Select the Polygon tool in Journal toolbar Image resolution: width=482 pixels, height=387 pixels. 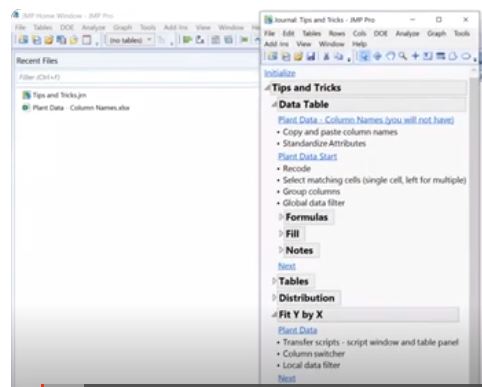[453, 56]
